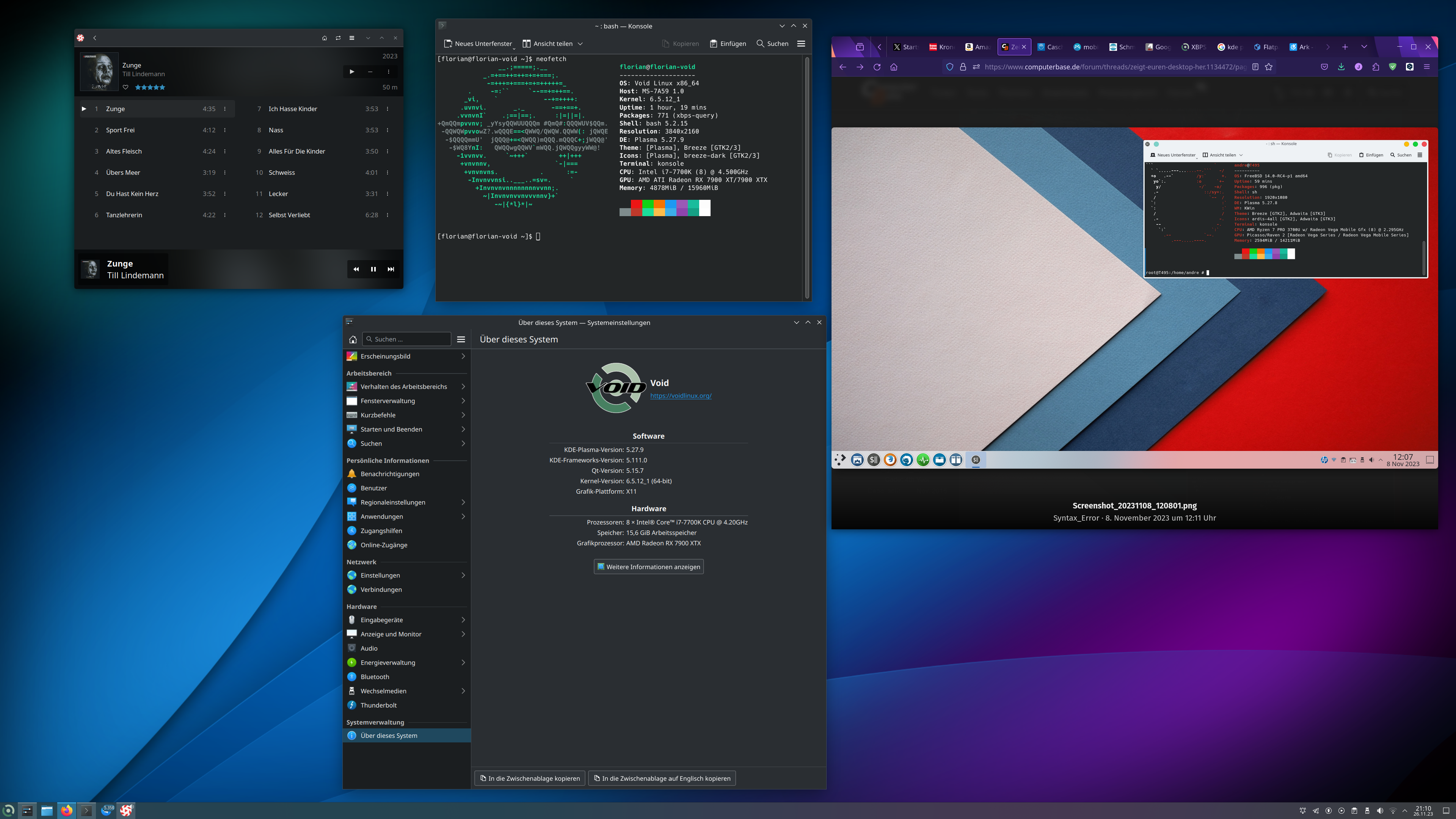Toggle the favorite heart for the Zunge album
The height and width of the screenshot is (819, 1456).
coord(126,87)
